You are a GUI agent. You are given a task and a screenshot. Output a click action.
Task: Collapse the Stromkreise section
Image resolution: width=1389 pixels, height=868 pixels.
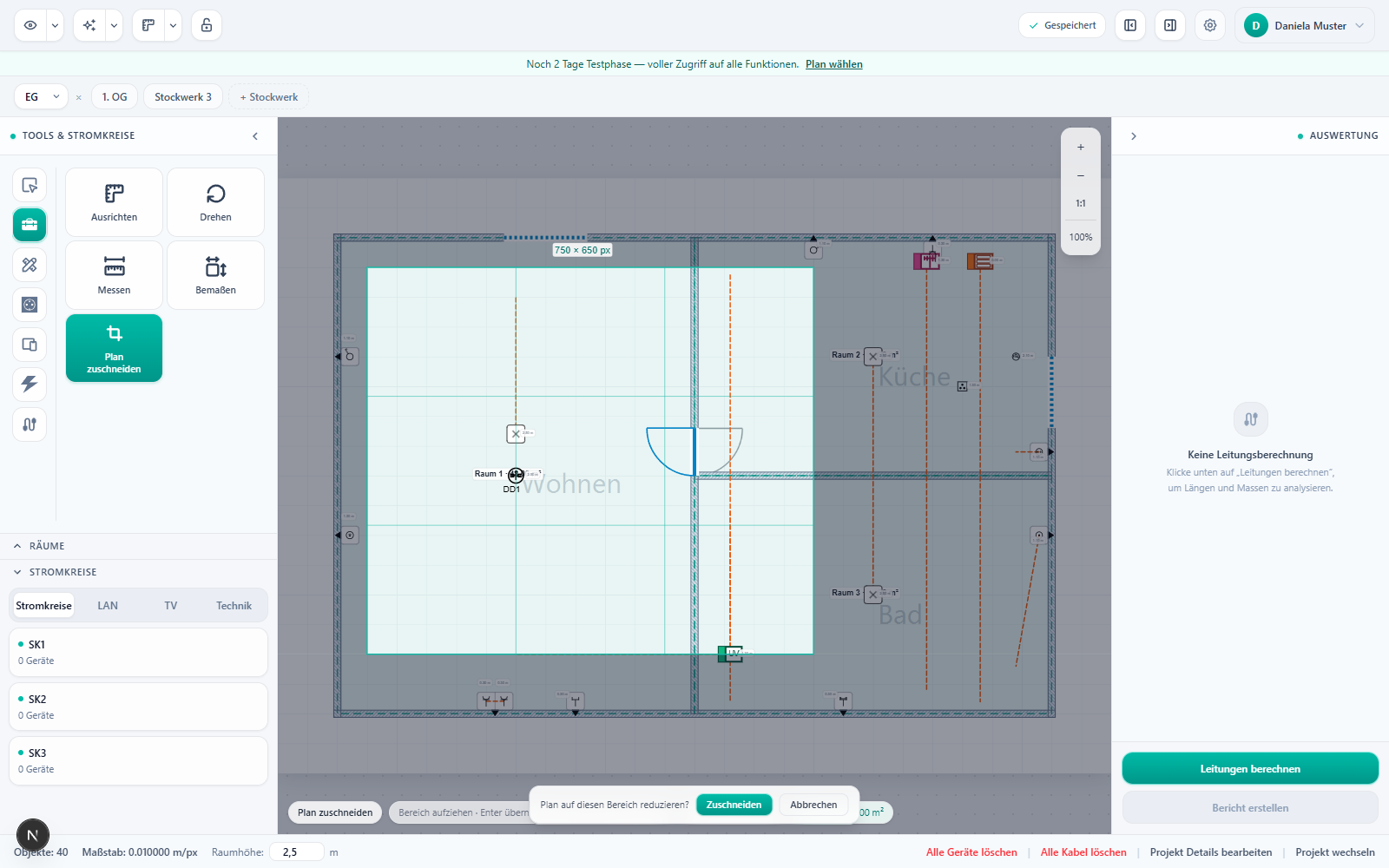coord(139,572)
